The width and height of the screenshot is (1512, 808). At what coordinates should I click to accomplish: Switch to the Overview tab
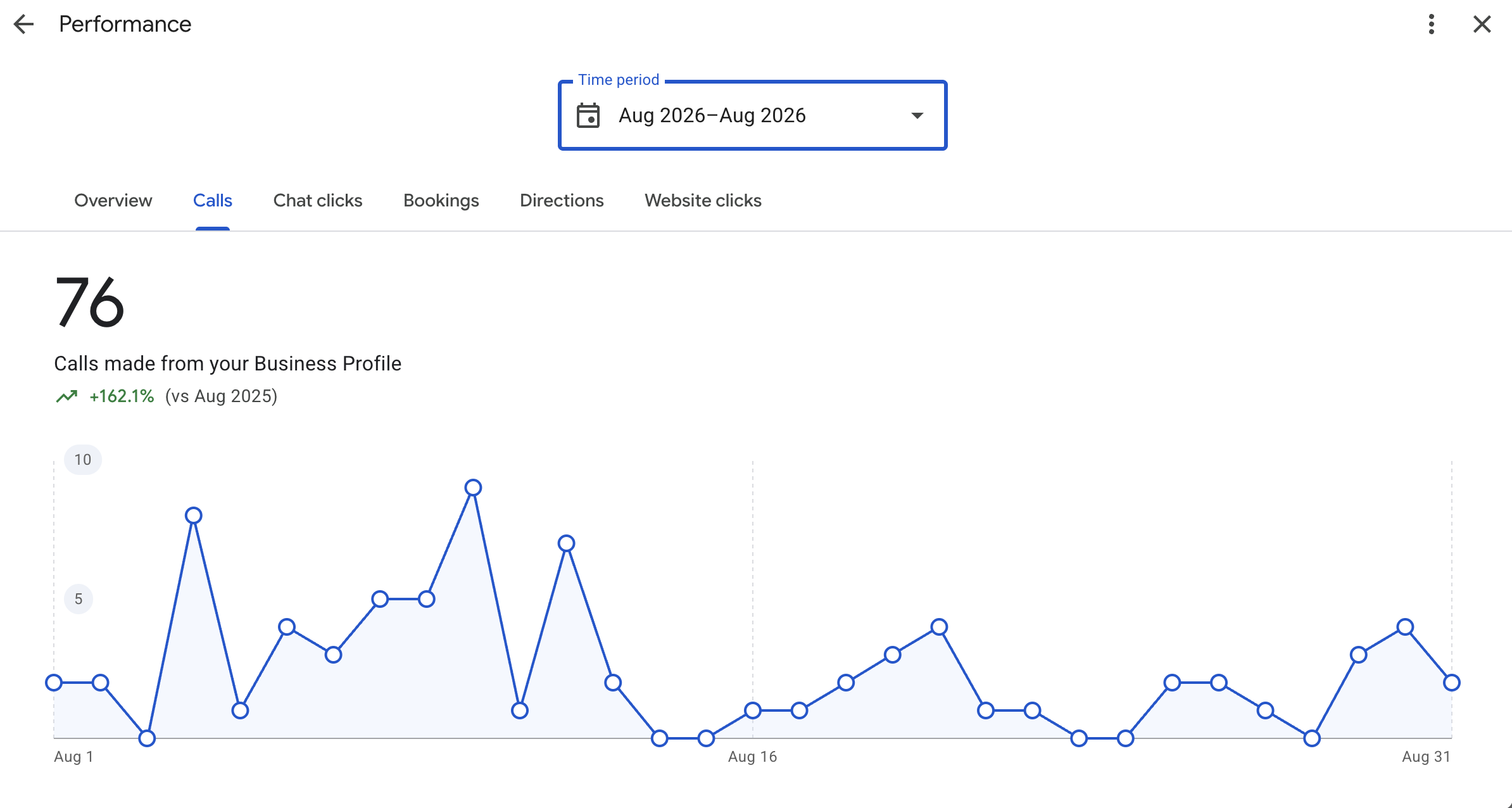(x=113, y=200)
